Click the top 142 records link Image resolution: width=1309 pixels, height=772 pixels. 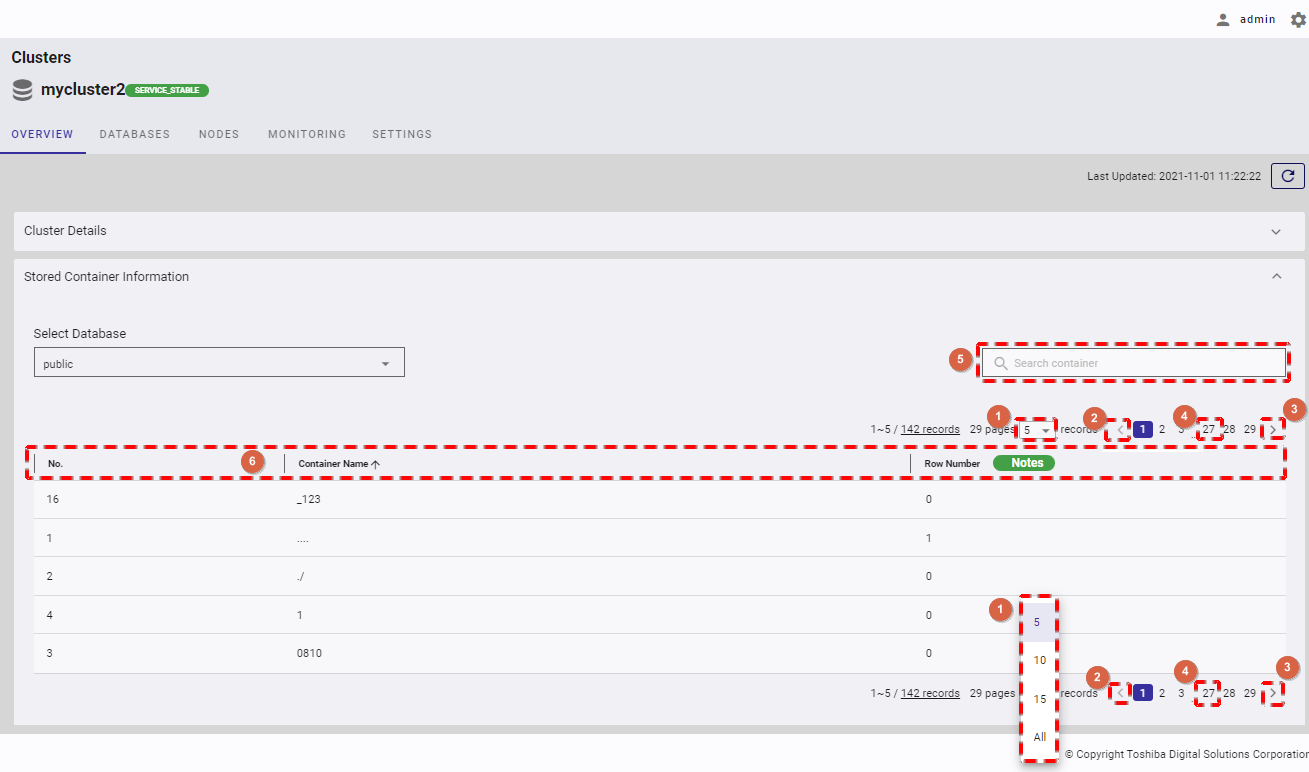pyautogui.click(x=930, y=429)
